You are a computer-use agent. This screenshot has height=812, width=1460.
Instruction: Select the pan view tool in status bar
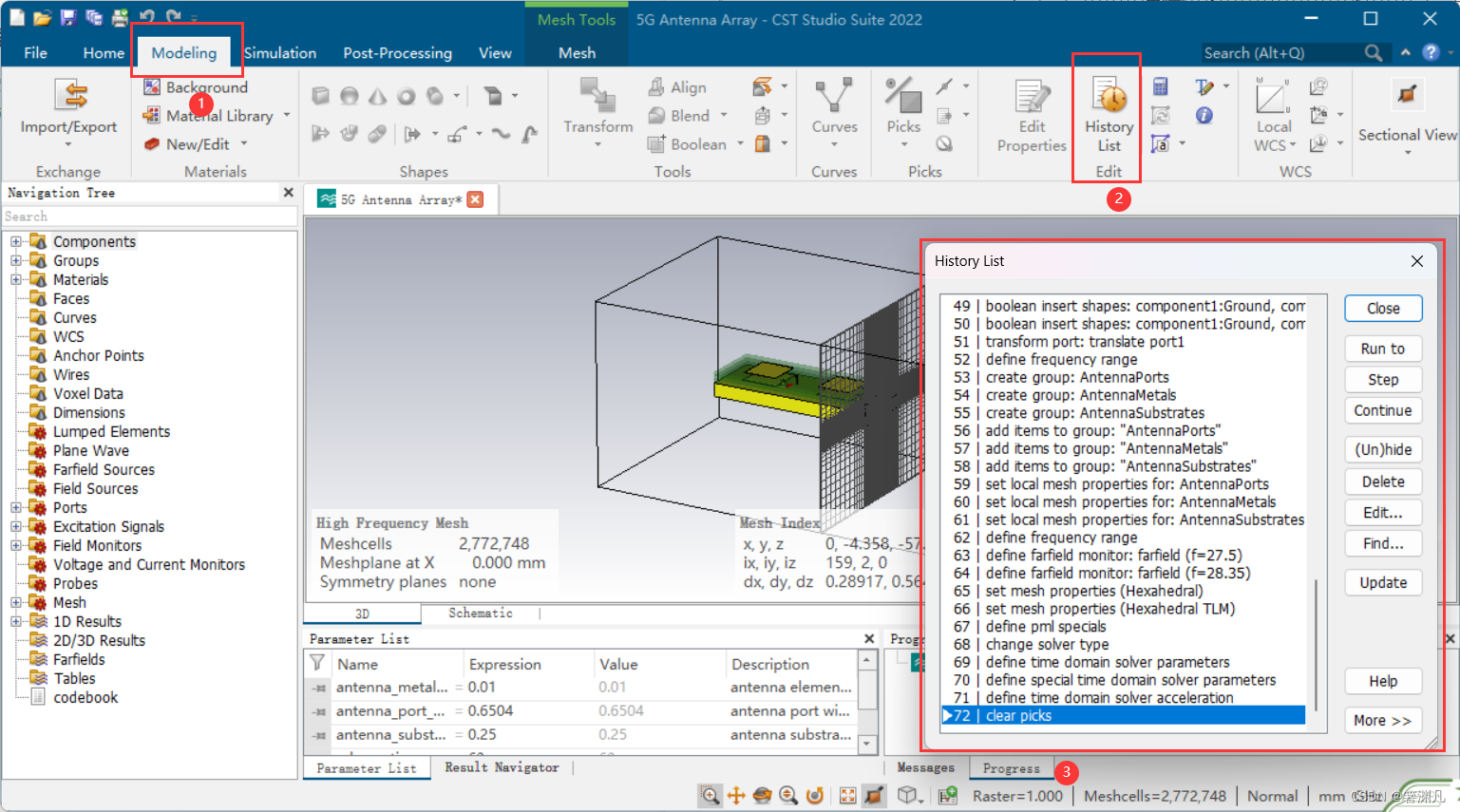[736, 796]
